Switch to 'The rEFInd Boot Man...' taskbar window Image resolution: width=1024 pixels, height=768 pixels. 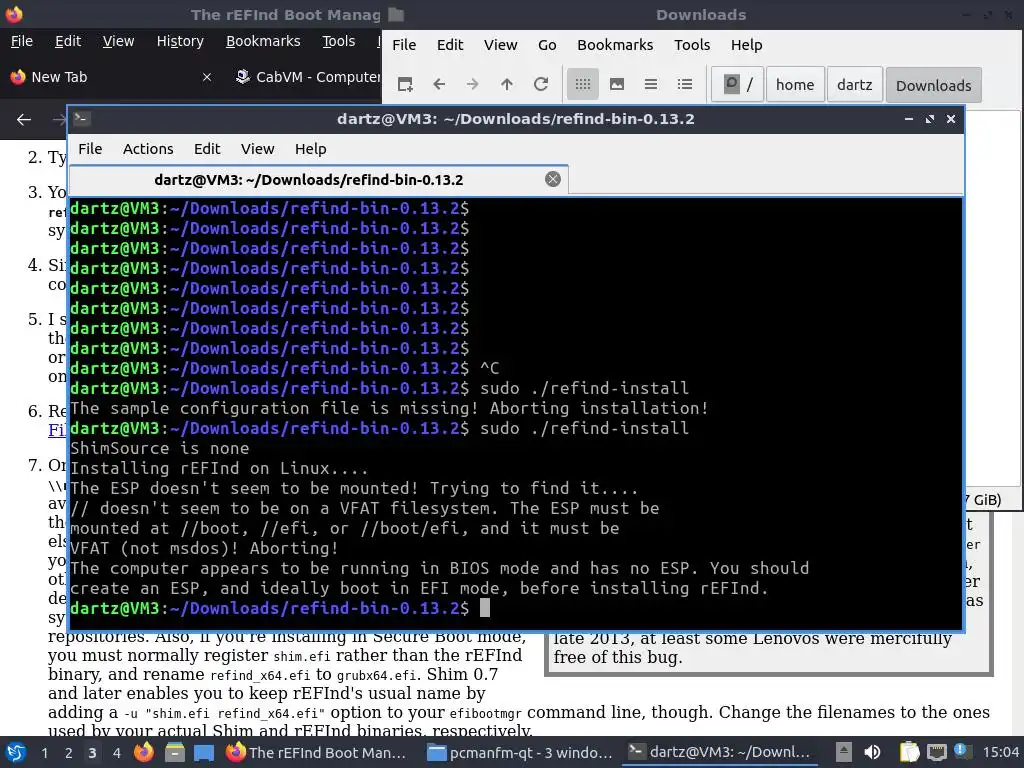point(316,753)
